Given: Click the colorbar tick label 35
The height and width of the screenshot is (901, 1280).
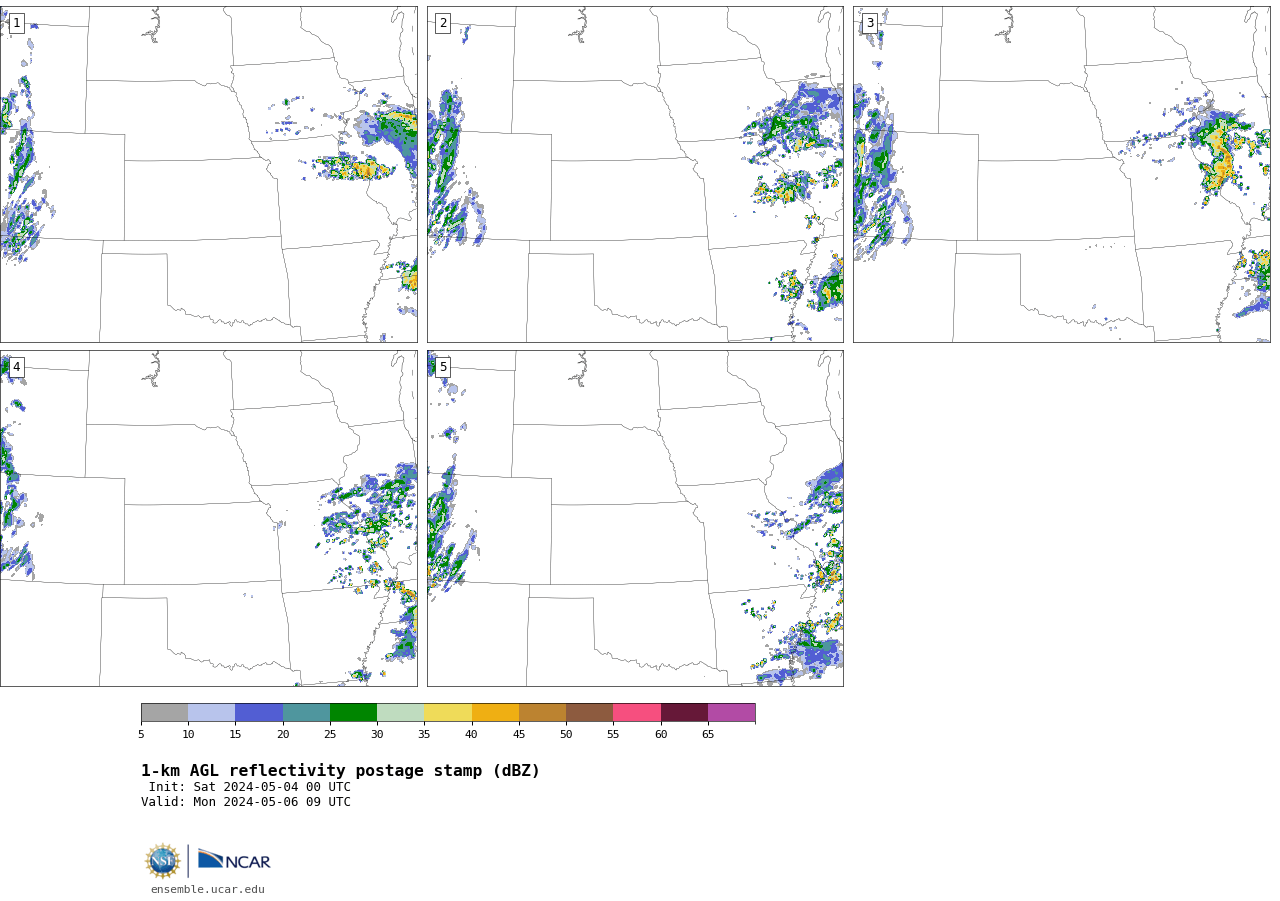Looking at the screenshot, I should pos(424,735).
